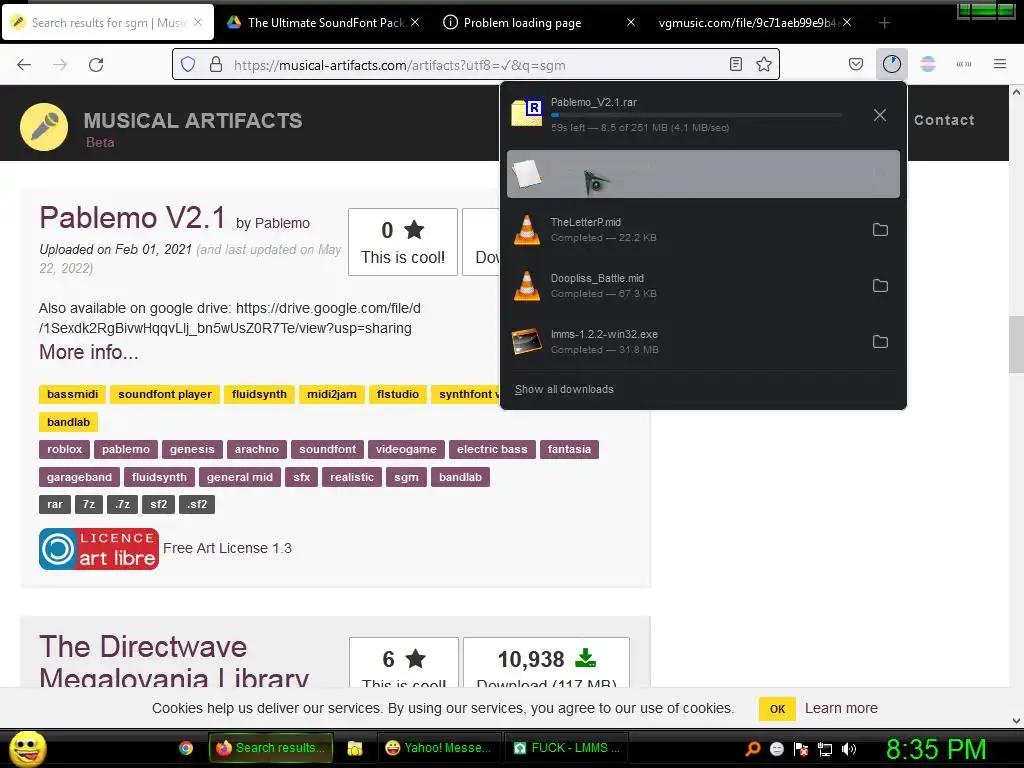The height and width of the screenshot is (768, 1024).
Task: Open The Directwave Megalovania Library title
Action: click(x=174, y=661)
